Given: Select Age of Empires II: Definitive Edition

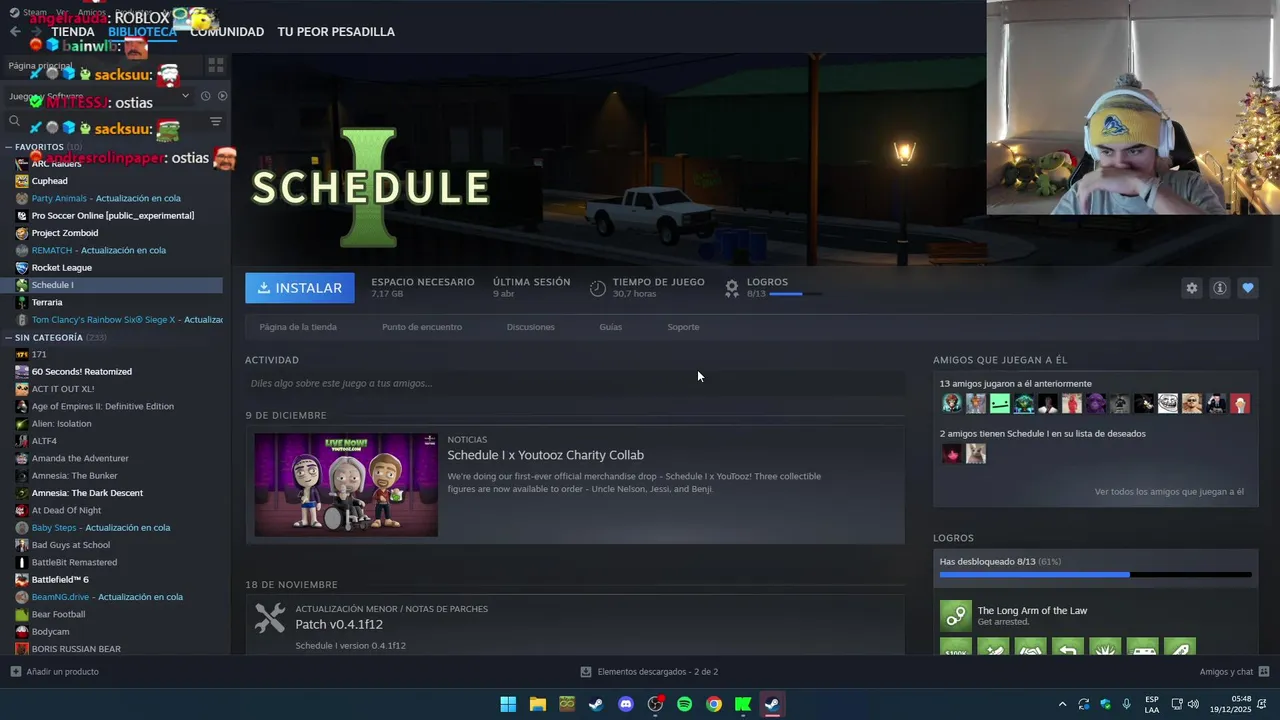Looking at the screenshot, I should (103, 406).
